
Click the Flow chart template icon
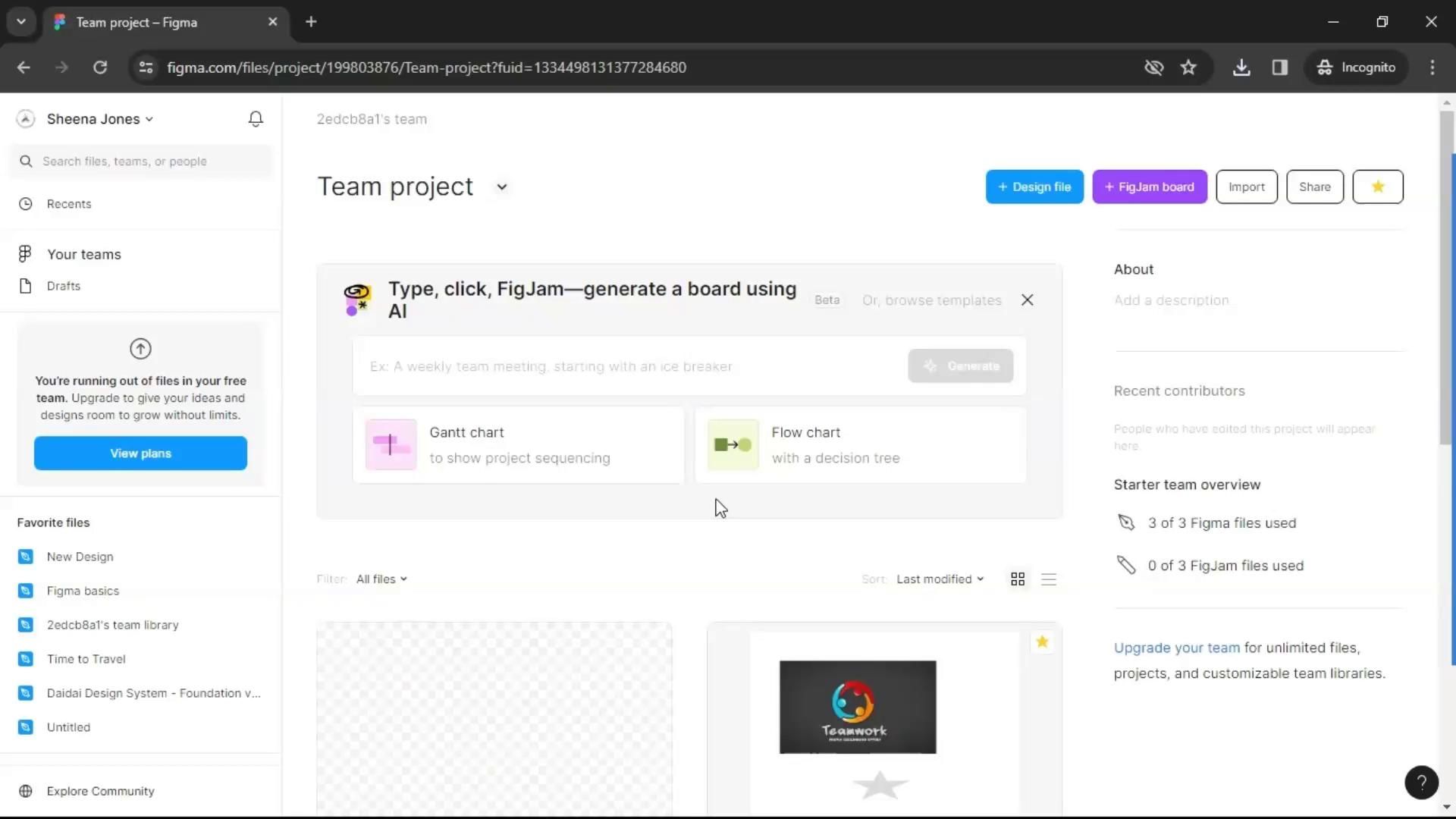click(x=733, y=445)
